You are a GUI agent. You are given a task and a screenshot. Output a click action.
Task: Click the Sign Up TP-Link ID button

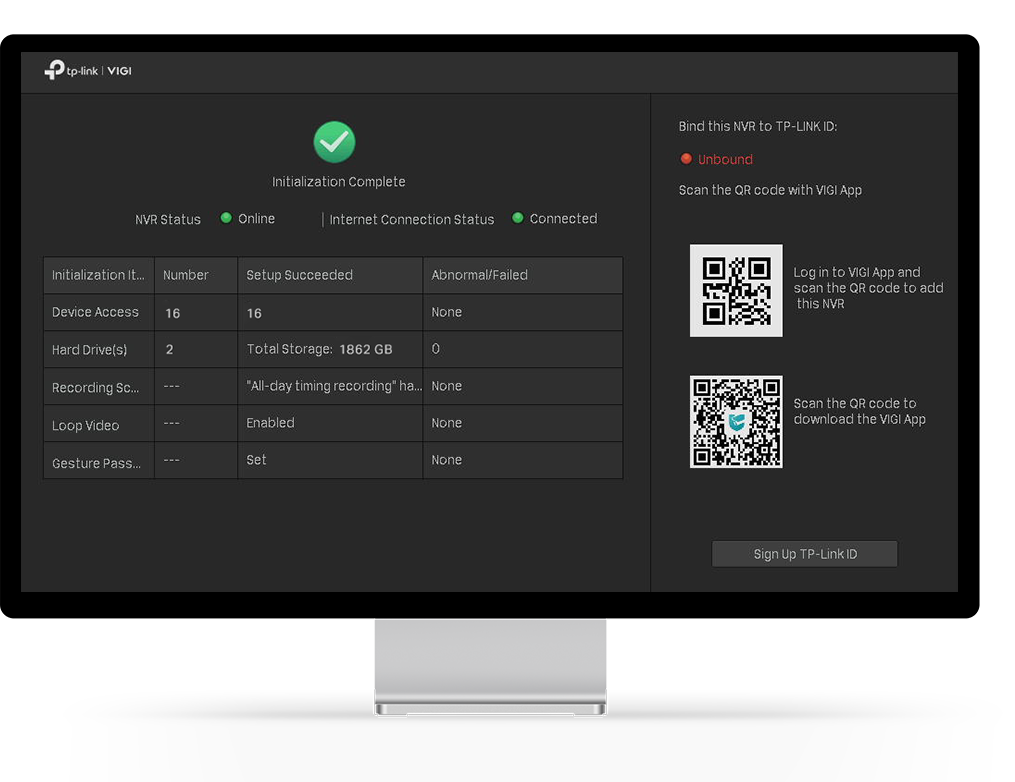805,554
